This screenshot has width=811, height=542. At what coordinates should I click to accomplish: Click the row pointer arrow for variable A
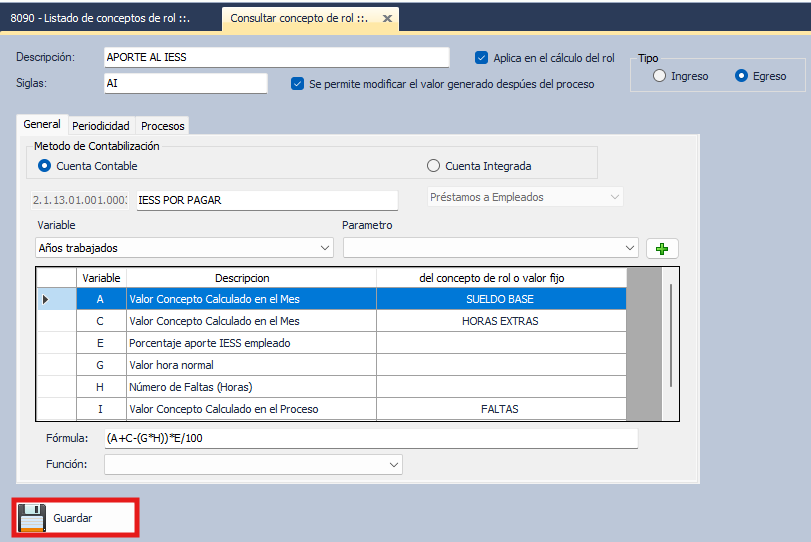[45, 299]
